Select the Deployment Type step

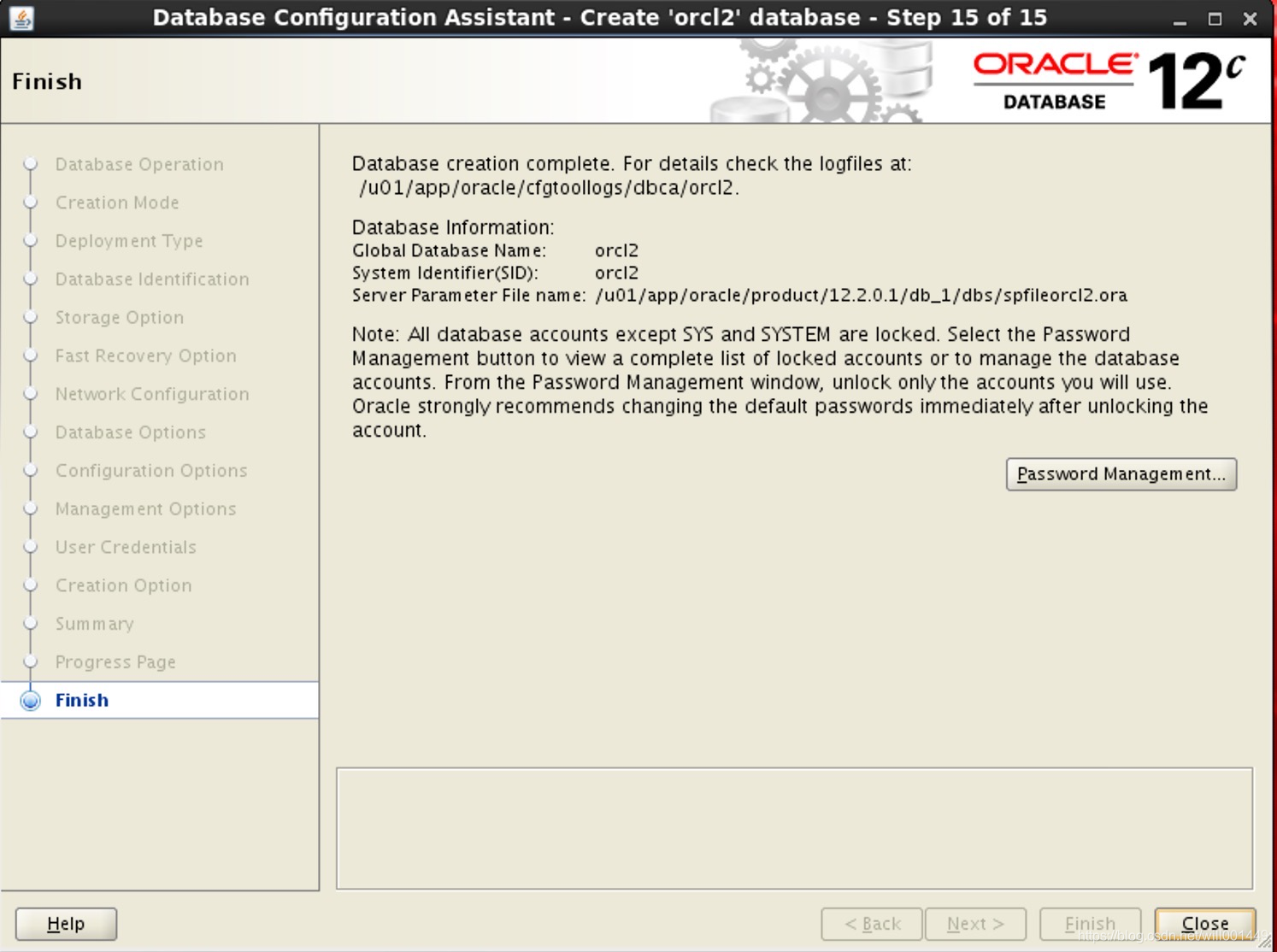[x=129, y=241]
